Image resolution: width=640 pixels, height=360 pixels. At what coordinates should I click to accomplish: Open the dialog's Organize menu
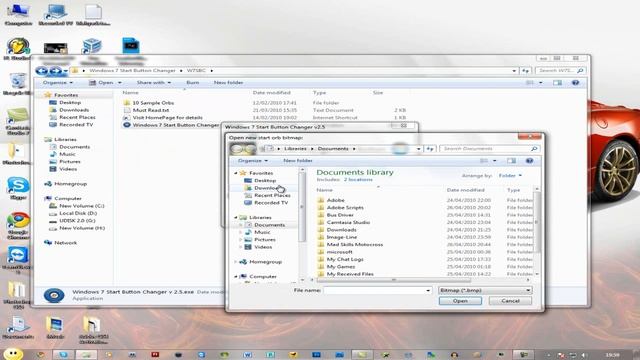click(253, 161)
